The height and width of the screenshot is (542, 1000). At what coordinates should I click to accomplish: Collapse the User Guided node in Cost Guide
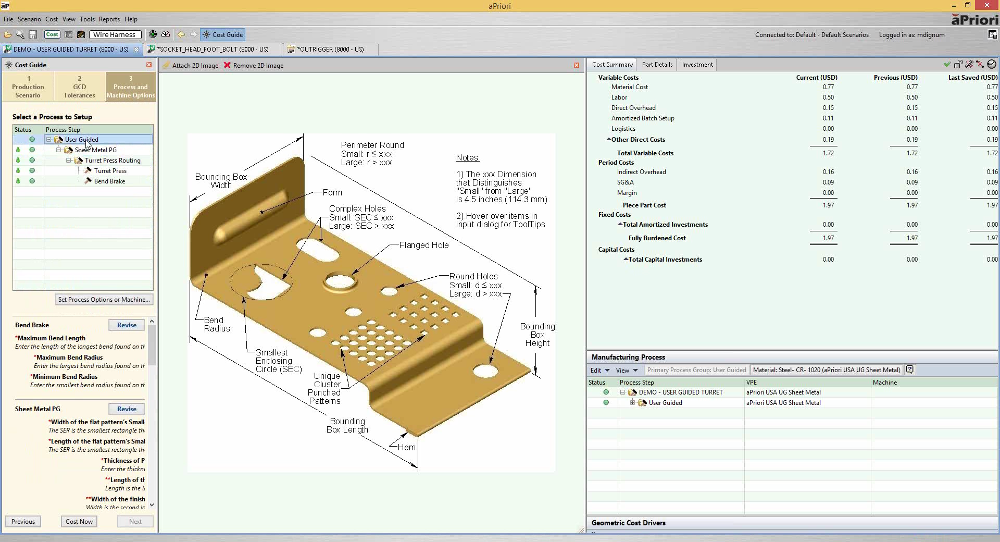[x=48, y=139]
